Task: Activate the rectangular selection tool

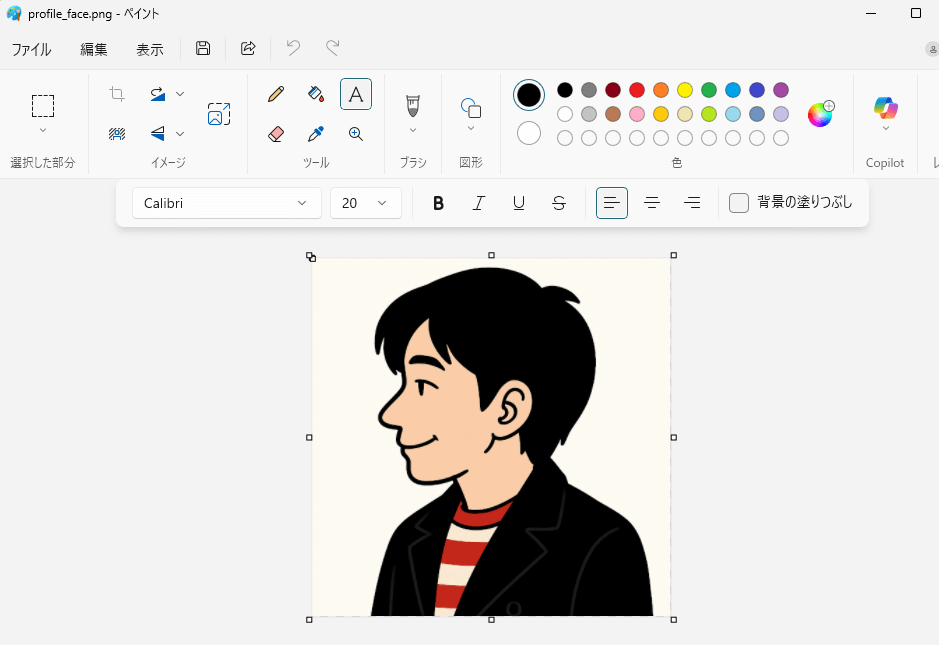Action: pyautogui.click(x=42, y=107)
